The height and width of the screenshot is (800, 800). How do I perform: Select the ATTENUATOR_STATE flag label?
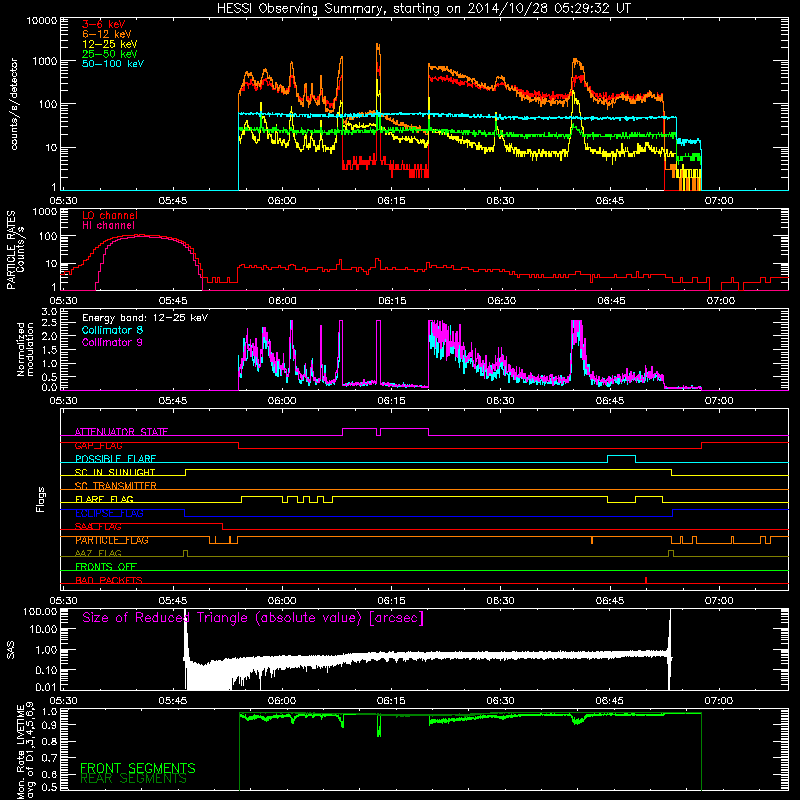(121, 432)
